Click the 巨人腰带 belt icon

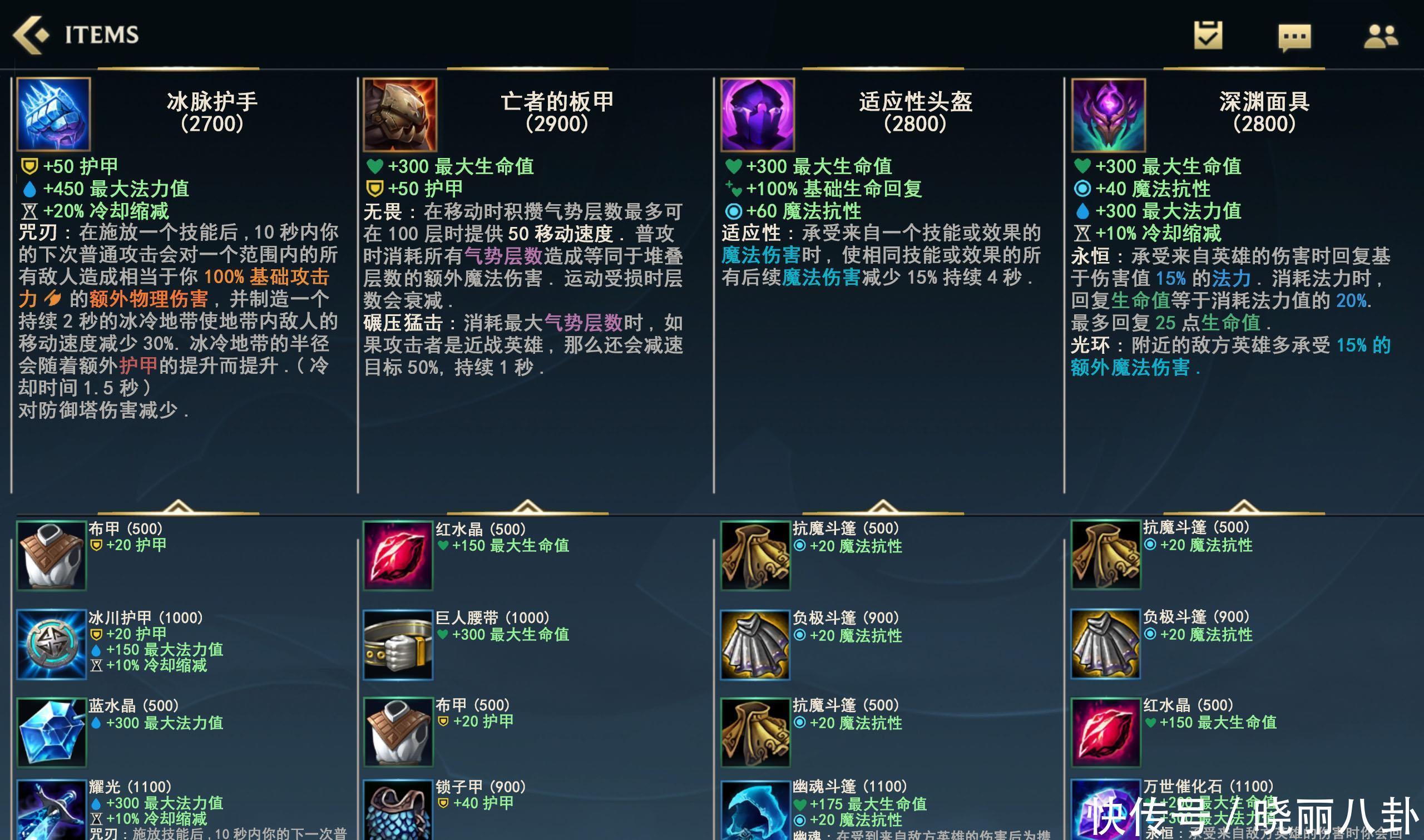(x=398, y=645)
